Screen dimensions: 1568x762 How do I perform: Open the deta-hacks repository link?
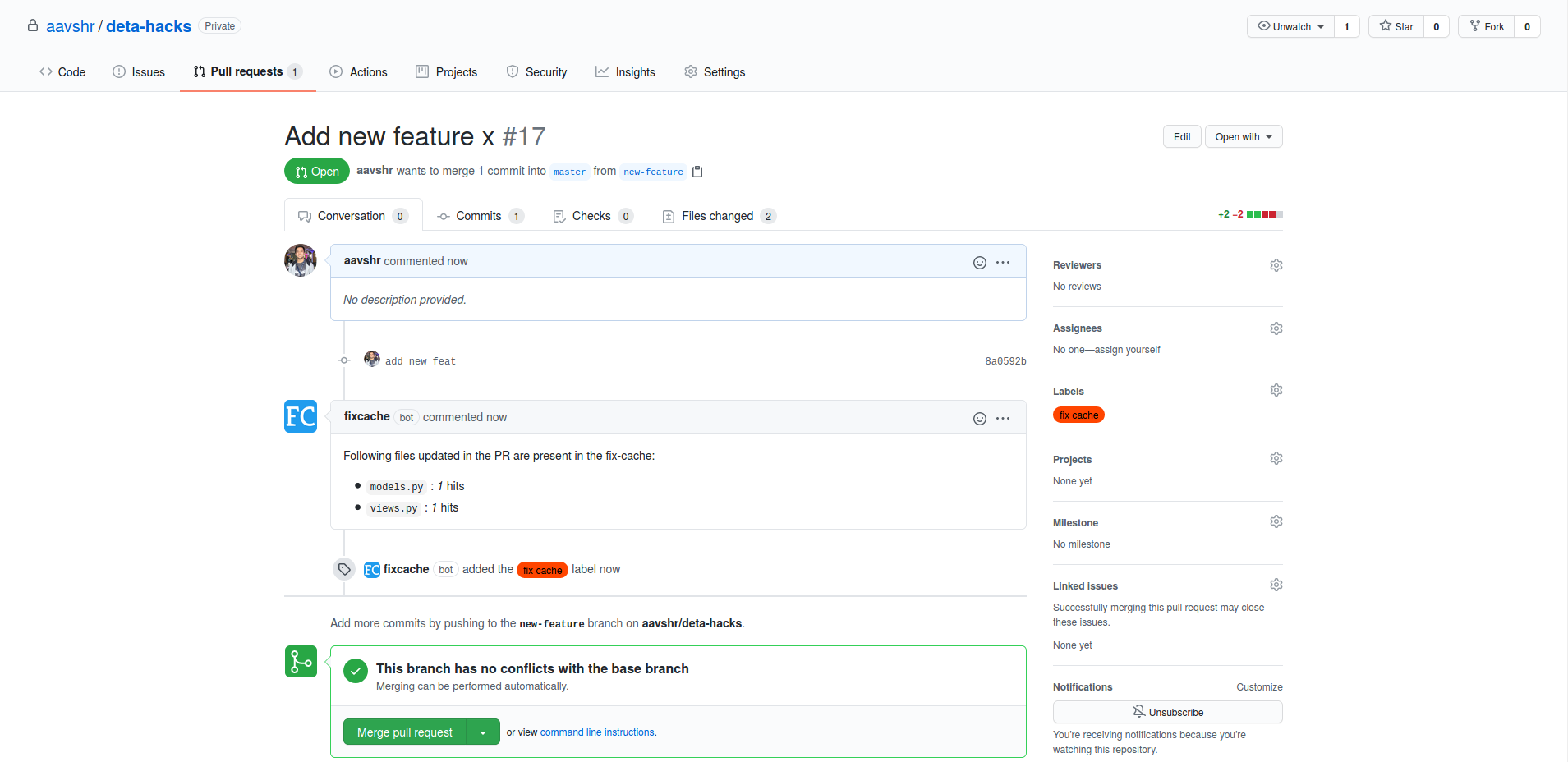pos(149,26)
